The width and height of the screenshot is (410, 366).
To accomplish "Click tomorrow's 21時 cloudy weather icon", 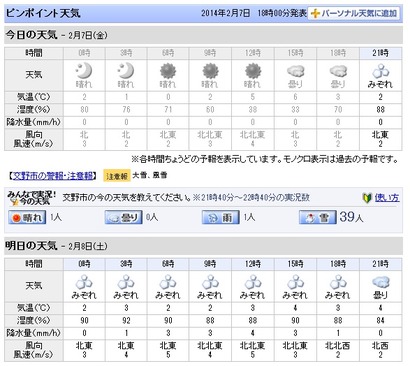I will pyautogui.click(x=381, y=282).
